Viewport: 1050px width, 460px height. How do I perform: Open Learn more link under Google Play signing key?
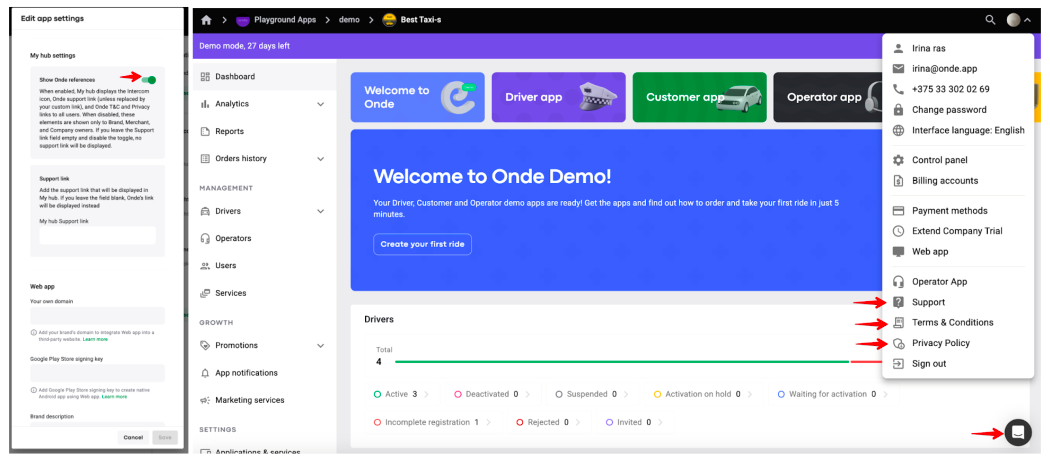point(115,396)
